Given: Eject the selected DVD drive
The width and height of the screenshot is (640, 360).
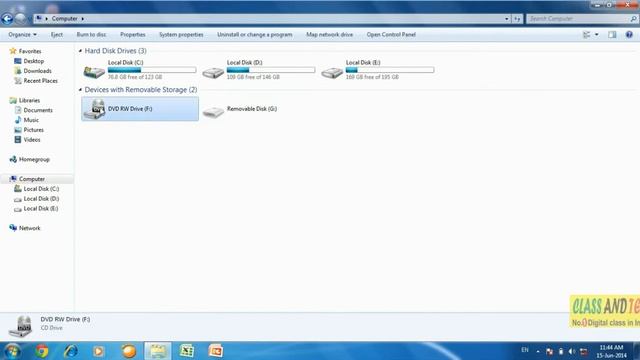Looking at the screenshot, I should [57, 35].
